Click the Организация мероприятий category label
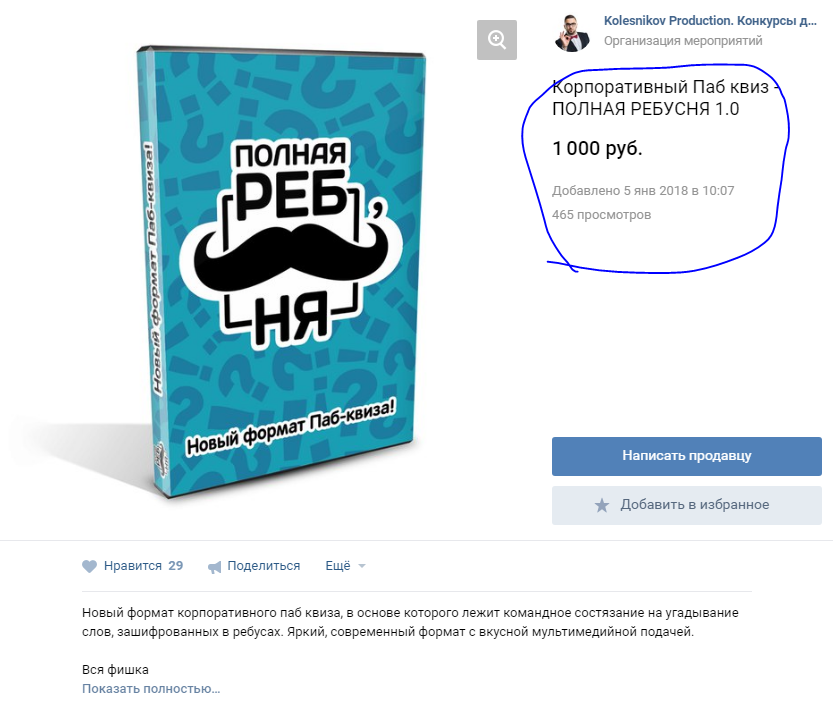The image size is (833, 705). (683, 41)
